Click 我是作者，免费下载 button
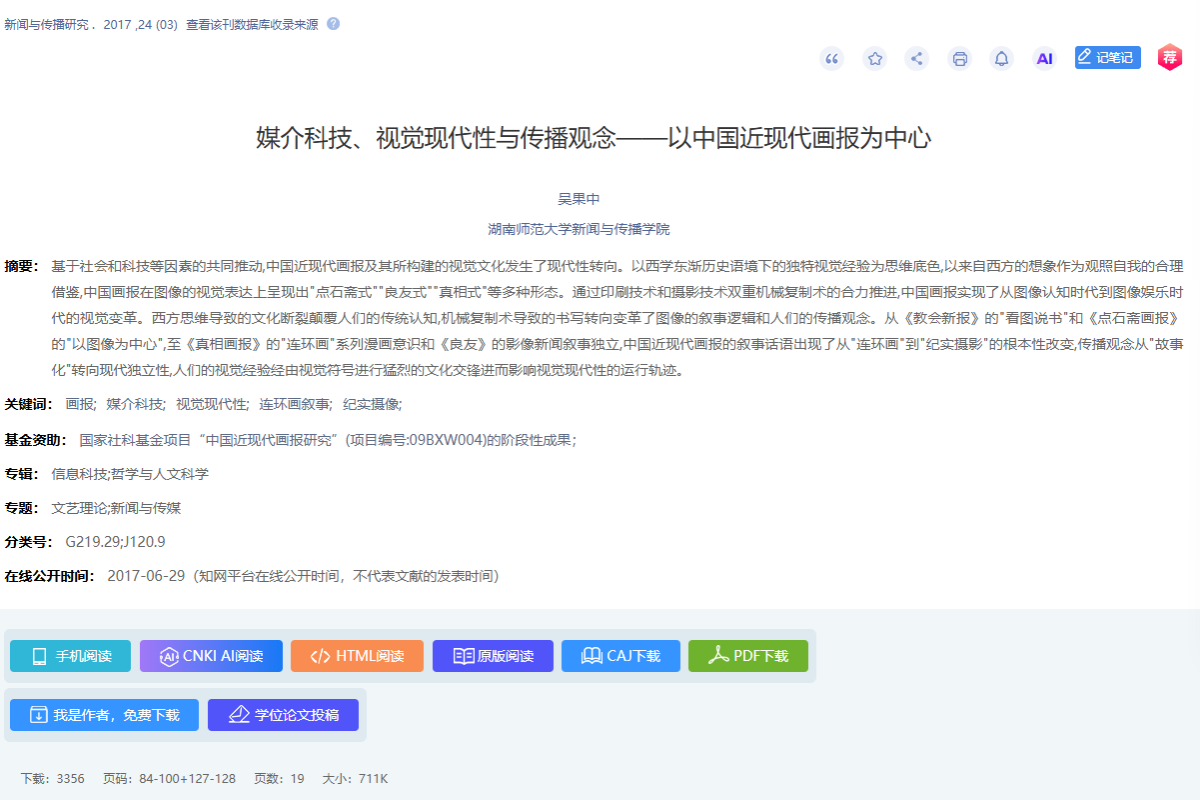Viewport: 1200px width, 800px height. click(x=104, y=715)
